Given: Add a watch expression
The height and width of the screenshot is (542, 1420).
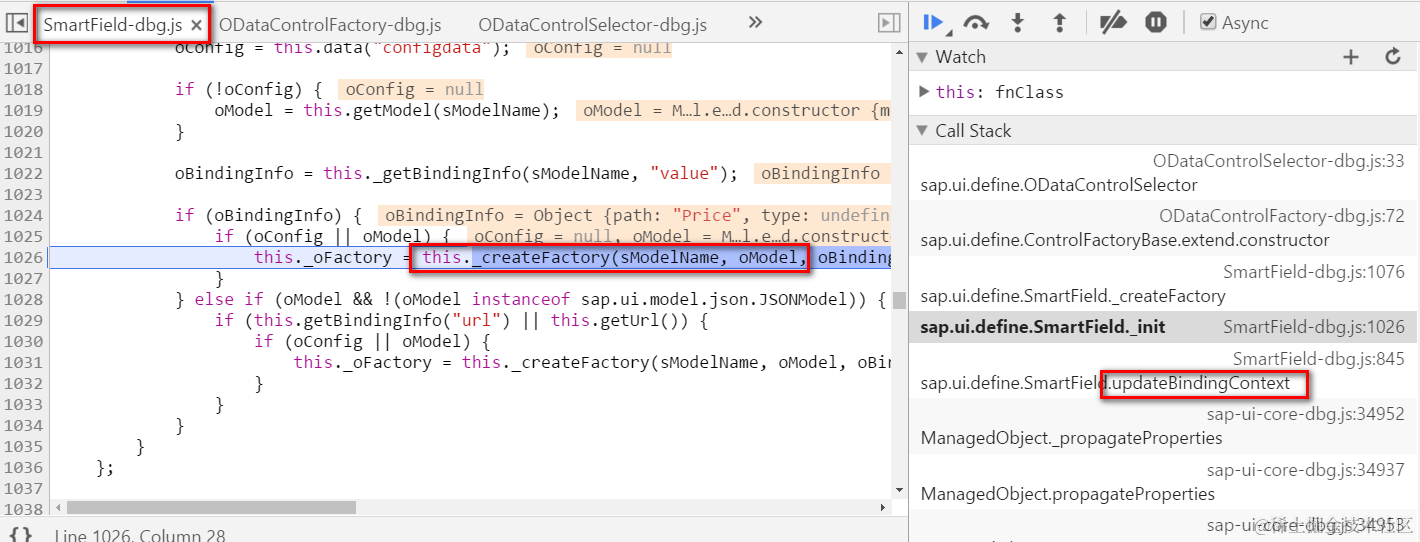Looking at the screenshot, I should 1351,57.
